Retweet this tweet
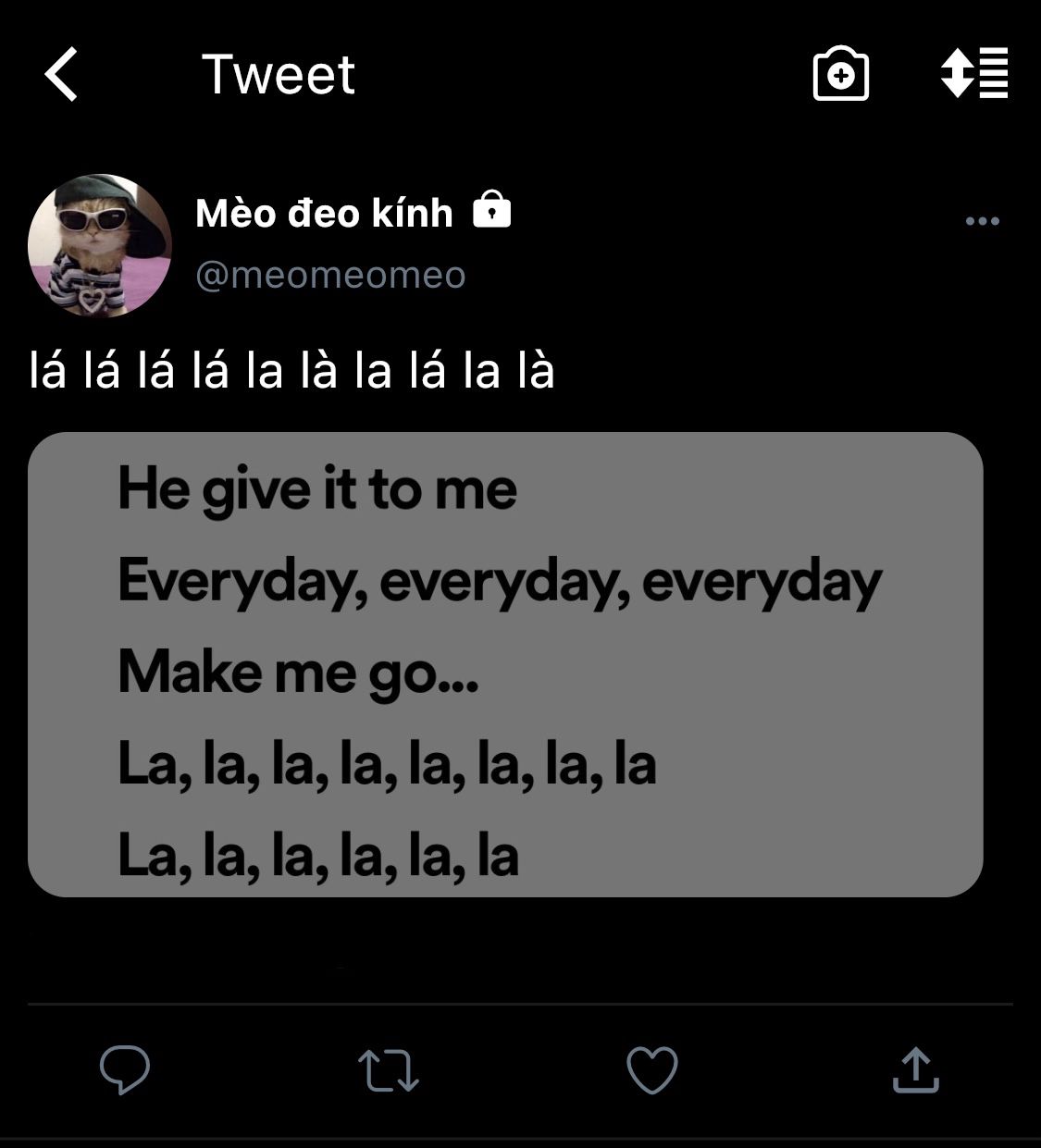 pos(389,1069)
